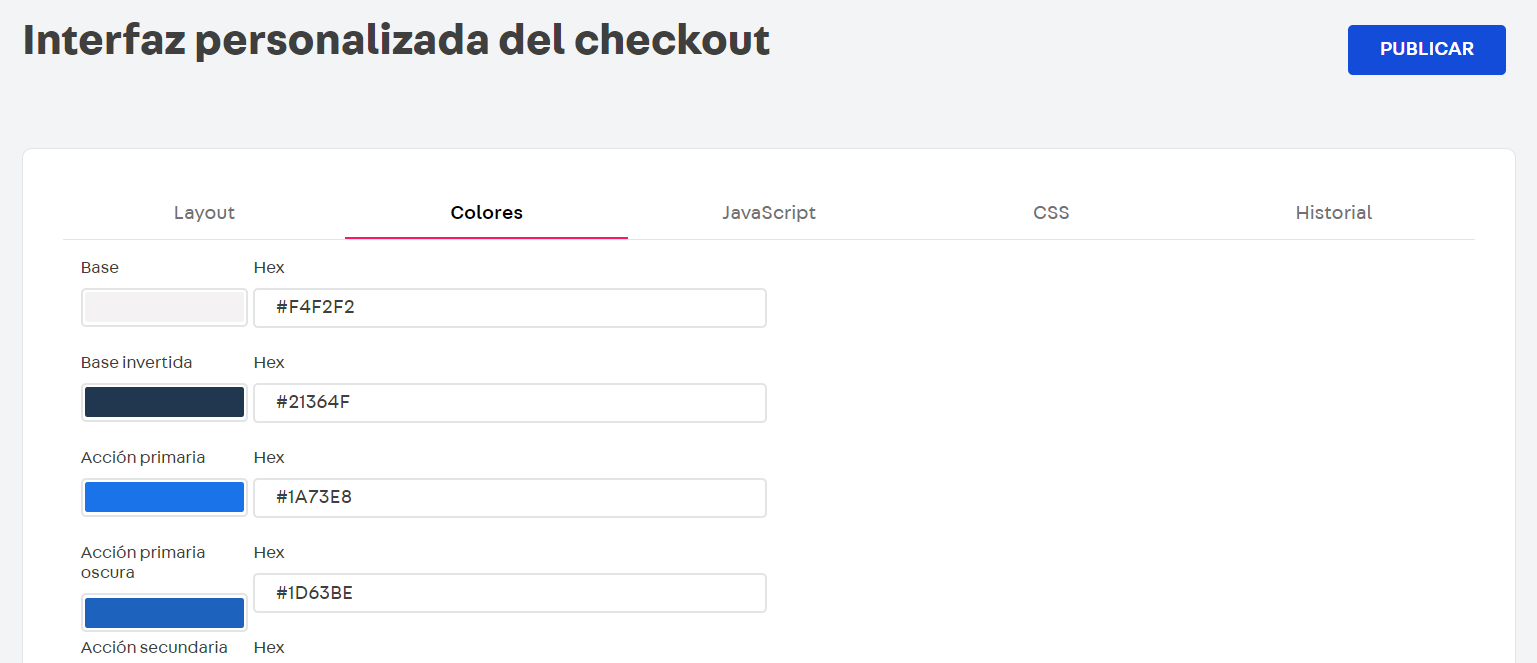Image resolution: width=1537 pixels, height=663 pixels.
Task: Click the hex field showing #21364F
Action: point(510,402)
